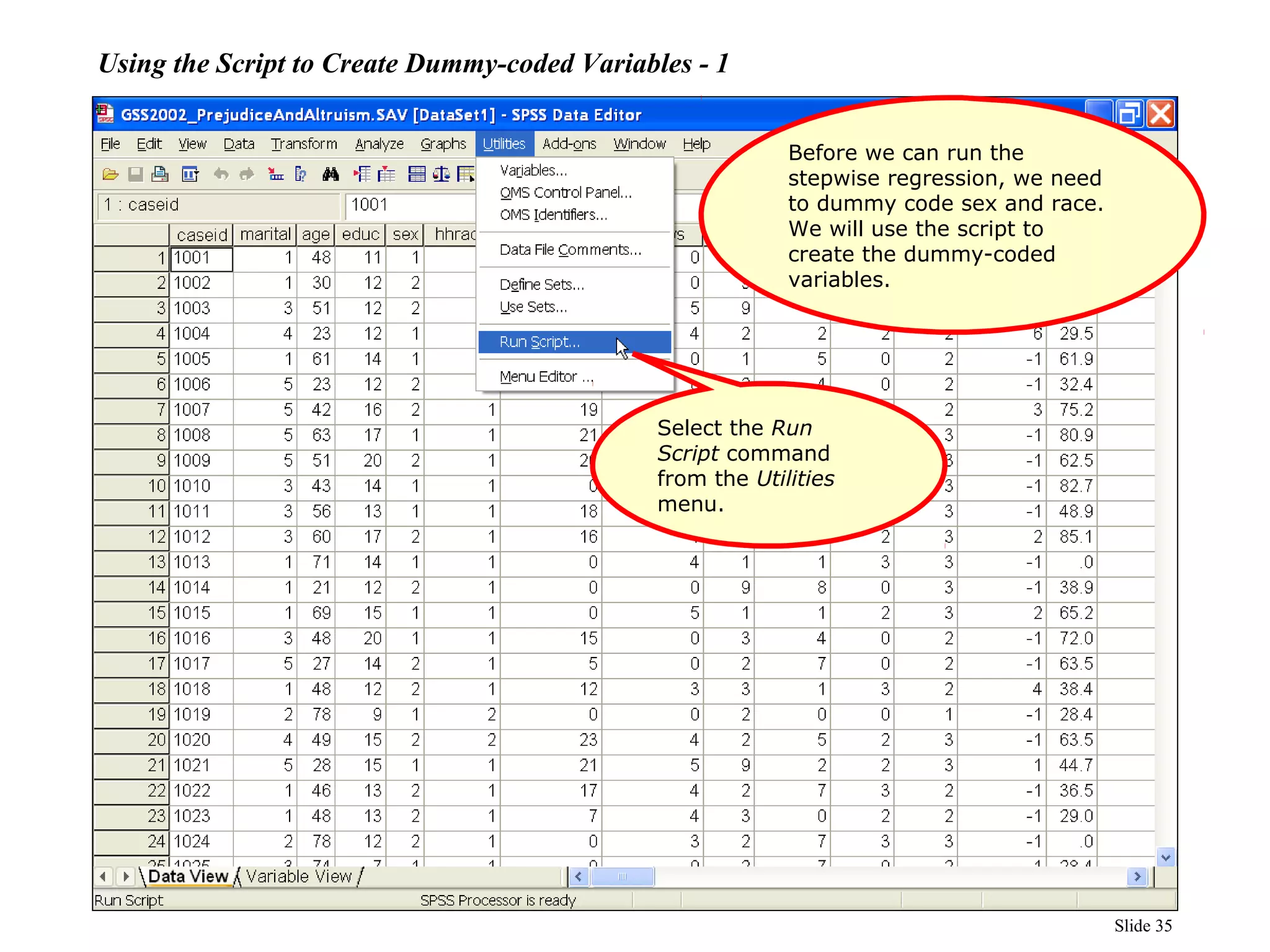The height and width of the screenshot is (952, 1270).
Task: Click the Insert Variable icon
Action: (386, 175)
